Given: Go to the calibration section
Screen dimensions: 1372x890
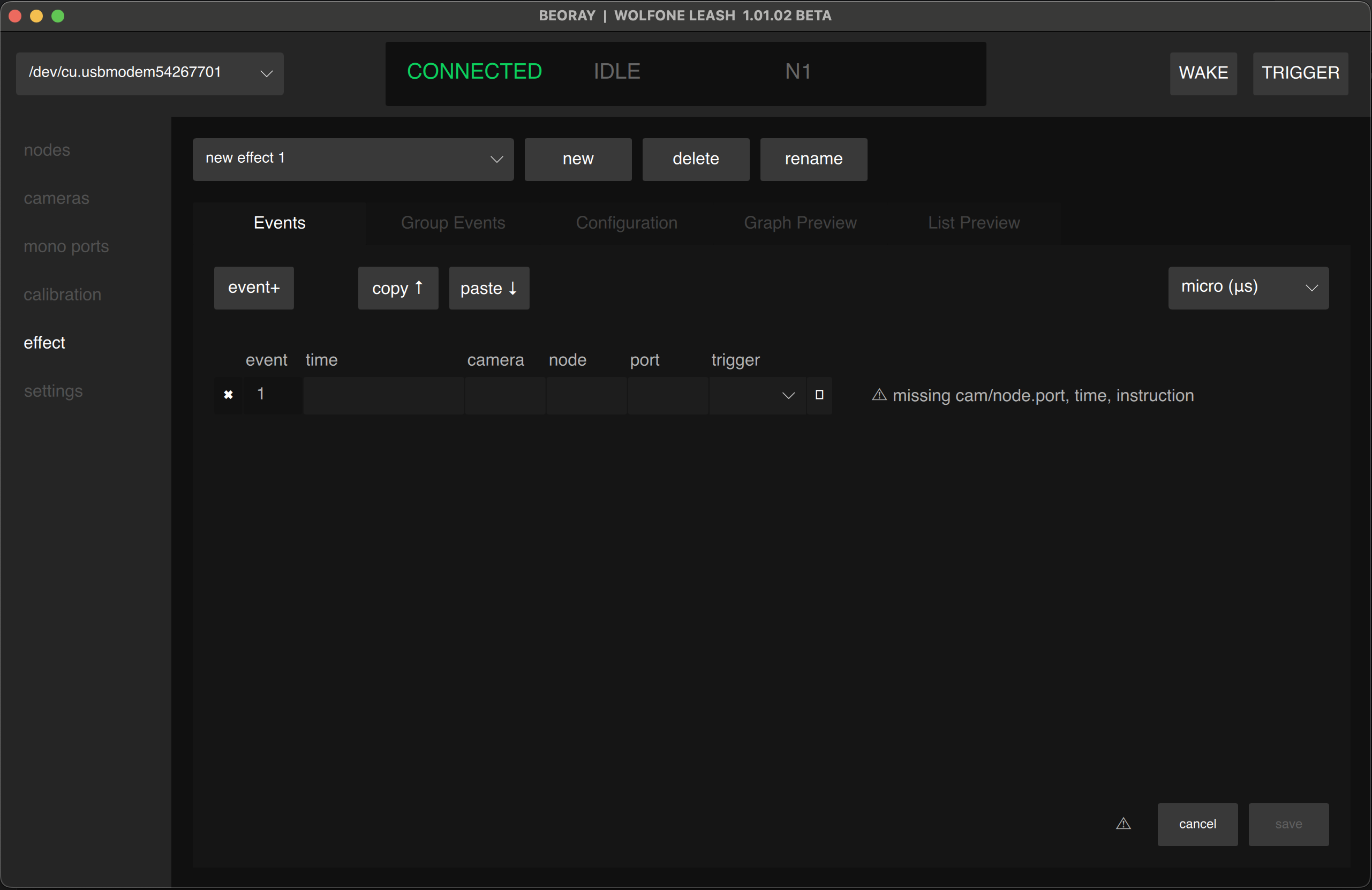Looking at the screenshot, I should pos(62,295).
